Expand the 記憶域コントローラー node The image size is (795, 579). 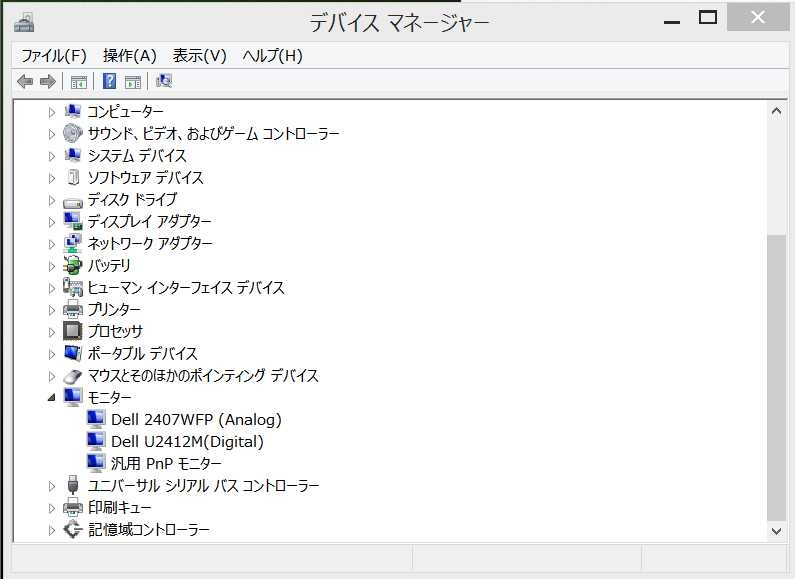[x=52, y=530]
